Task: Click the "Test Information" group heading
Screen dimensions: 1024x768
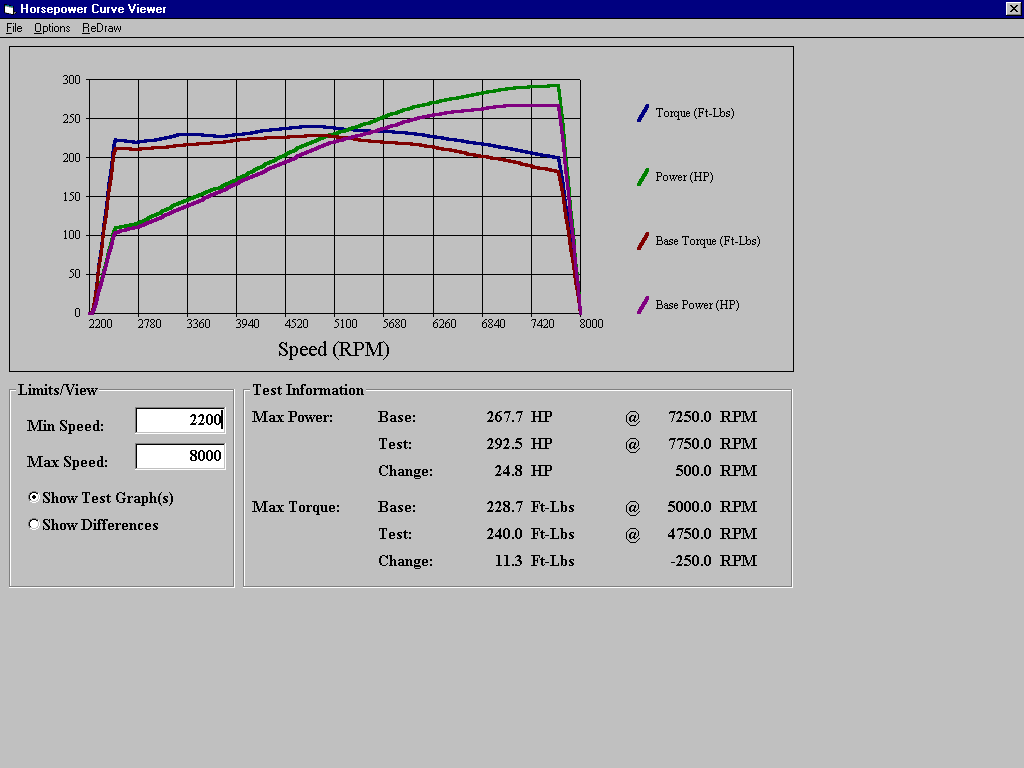Action: [308, 390]
